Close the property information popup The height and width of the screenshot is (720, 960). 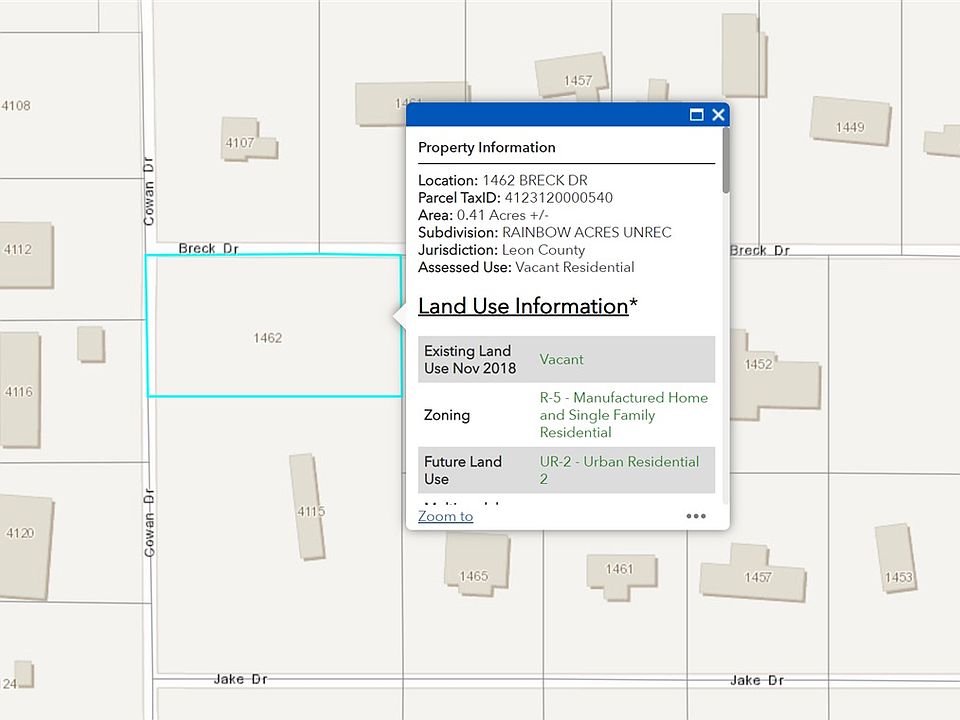coord(718,114)
